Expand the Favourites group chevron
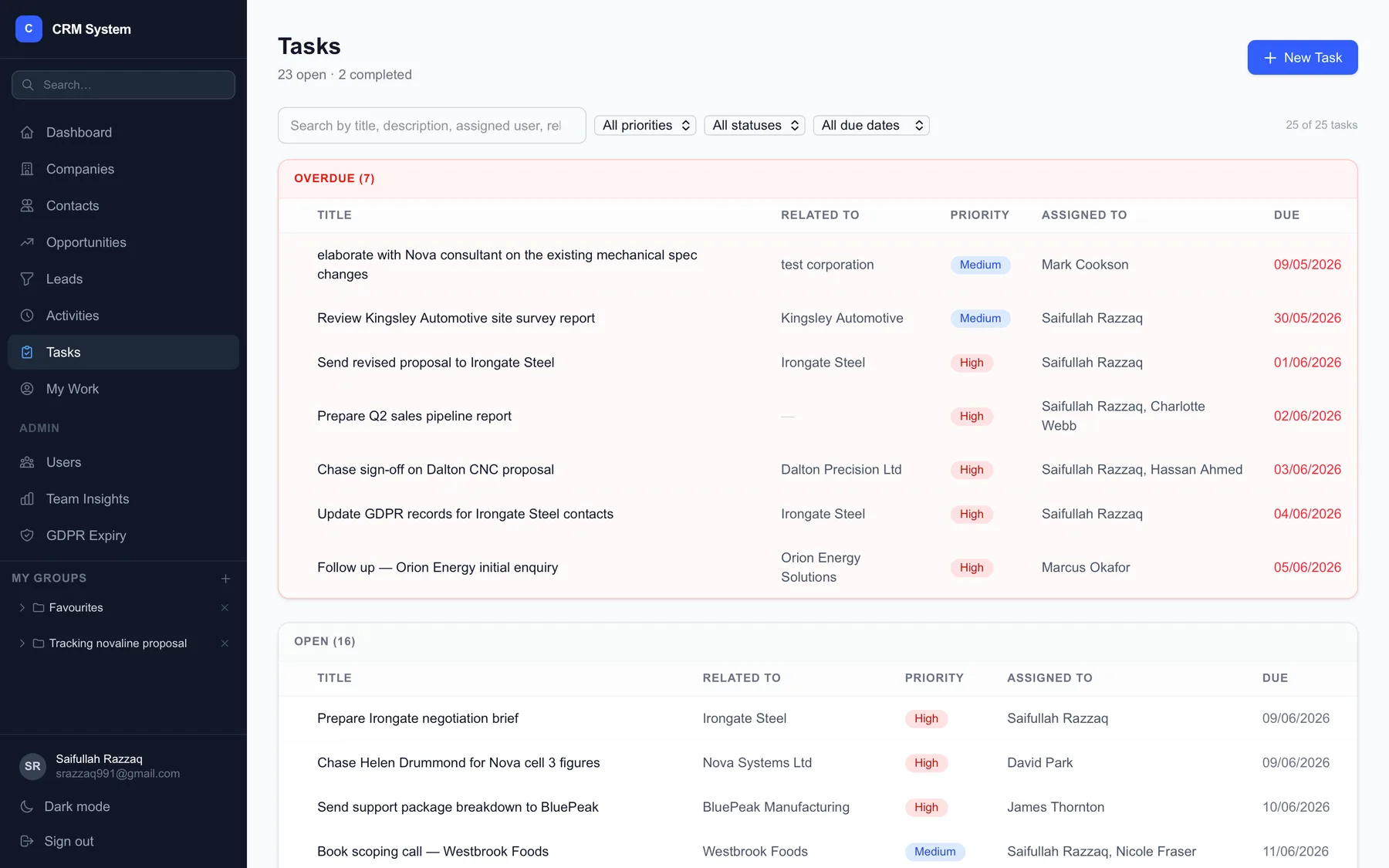This screenshot has height=868, width=1389. pyautogui.click(x=22, y=608)
